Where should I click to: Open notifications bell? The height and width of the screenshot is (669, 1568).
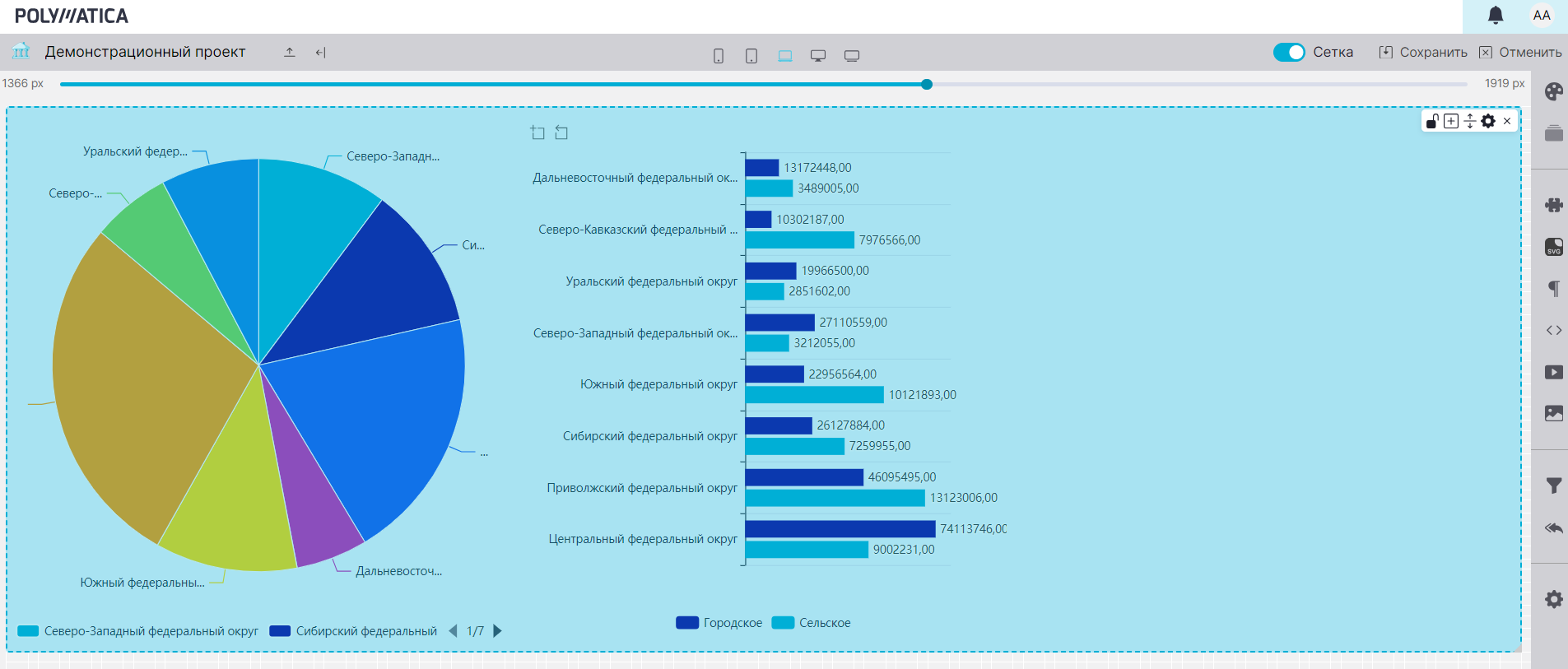click(x=1496, y=16)
